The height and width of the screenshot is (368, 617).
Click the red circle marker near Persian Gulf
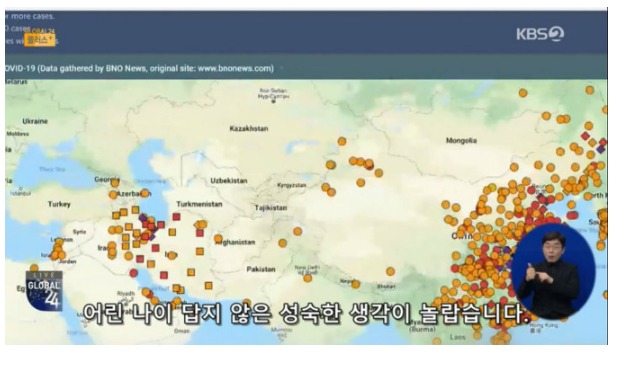pyautogui.click(x=133, y=273)
